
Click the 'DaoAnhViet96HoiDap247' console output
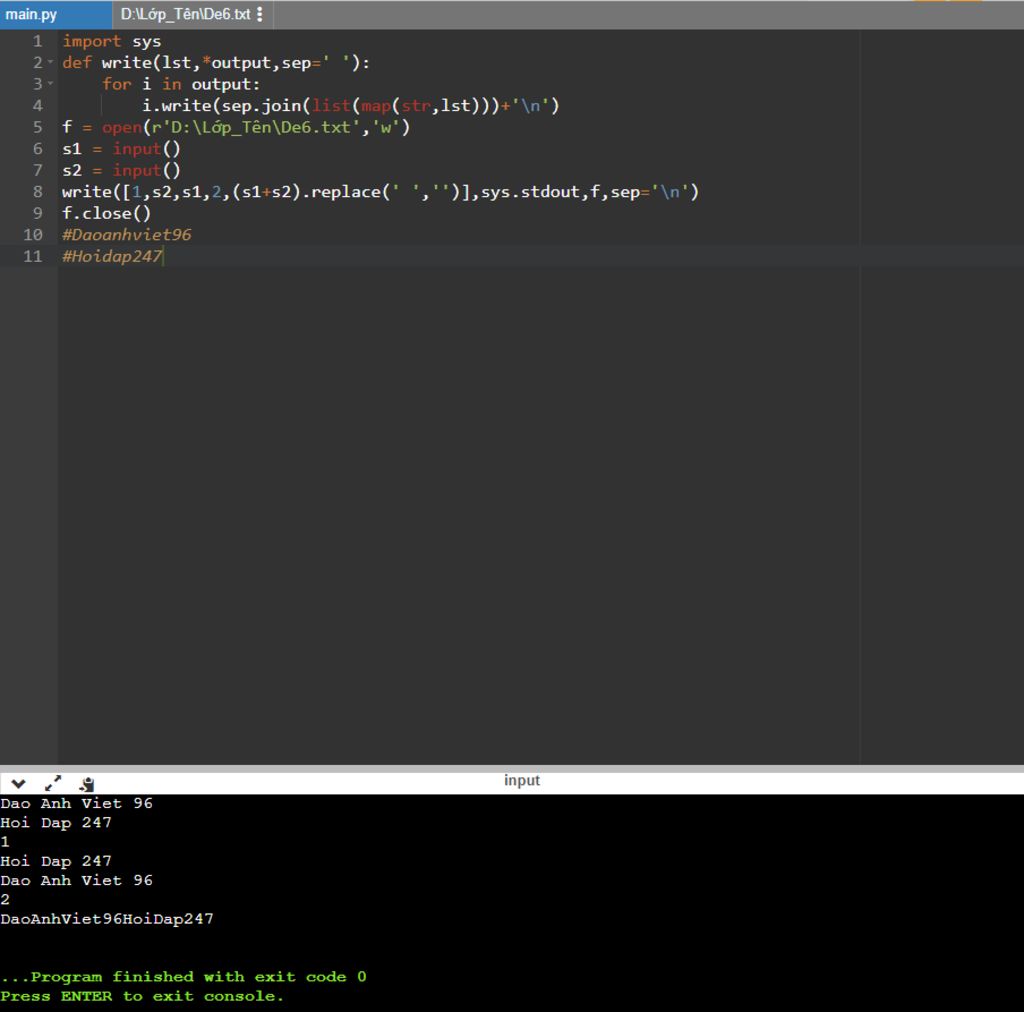(107, 919)
